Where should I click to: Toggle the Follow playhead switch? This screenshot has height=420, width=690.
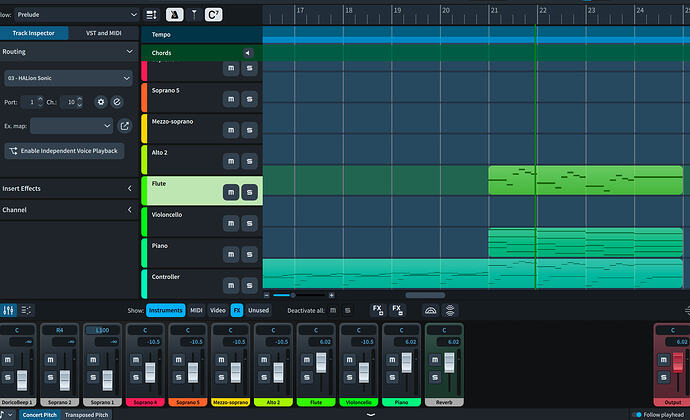coord(637,414)
